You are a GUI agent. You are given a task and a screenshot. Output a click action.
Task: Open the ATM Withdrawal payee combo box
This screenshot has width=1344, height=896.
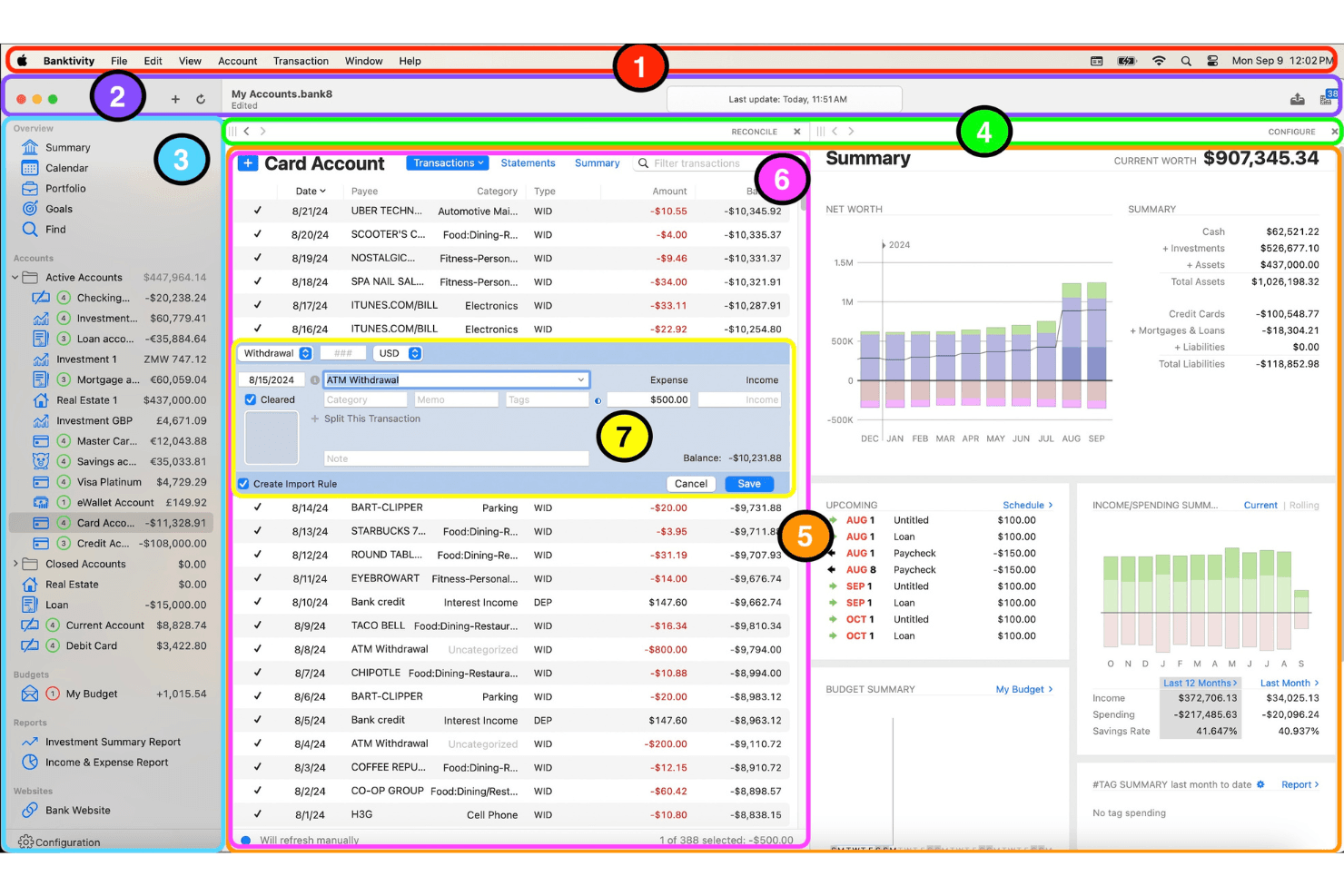click(x=457, y=379)
